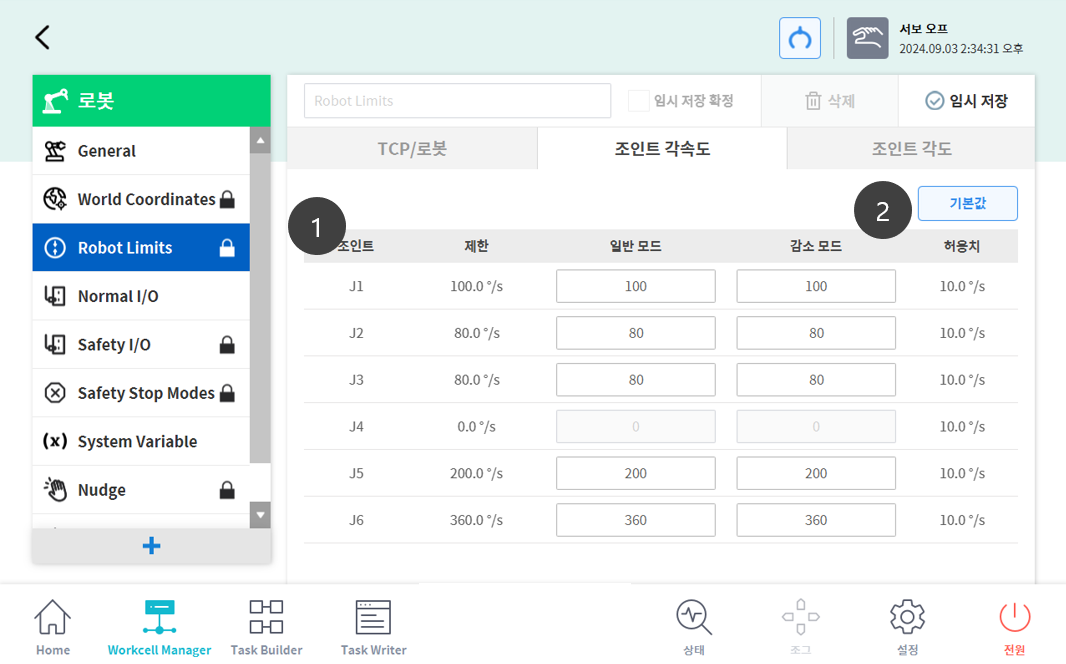
Task: Click the 기본값 default button
Action: [967, 204]
